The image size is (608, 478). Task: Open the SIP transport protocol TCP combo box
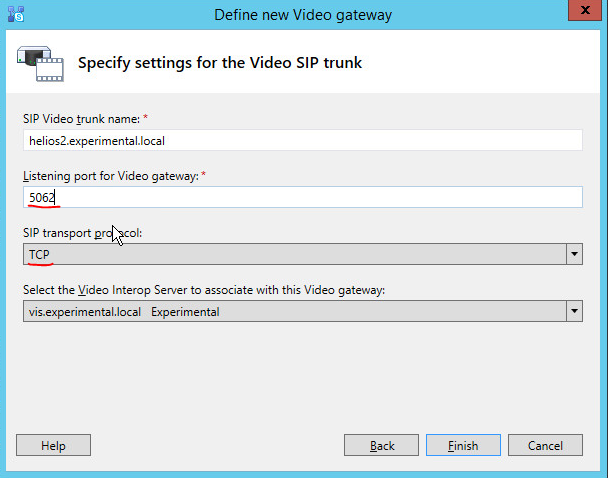[x=294, y=255]
